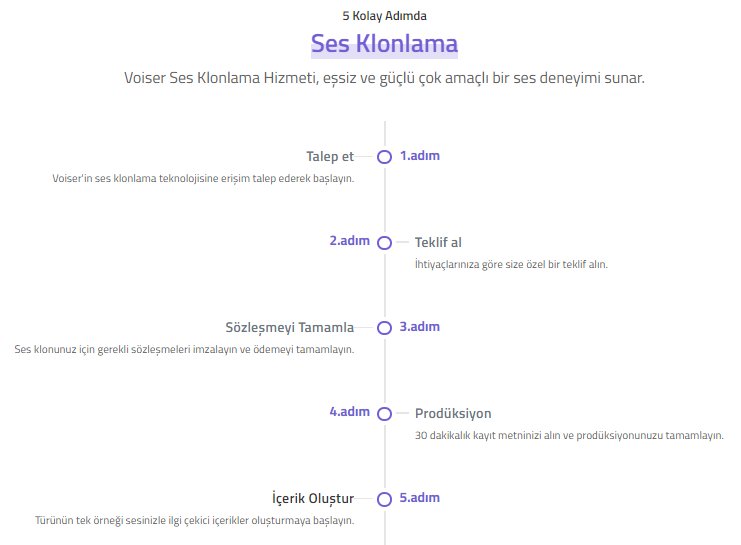Select the 'Prodüksiyon' step title
The image size is (741, 545).
tap(453, 414)
